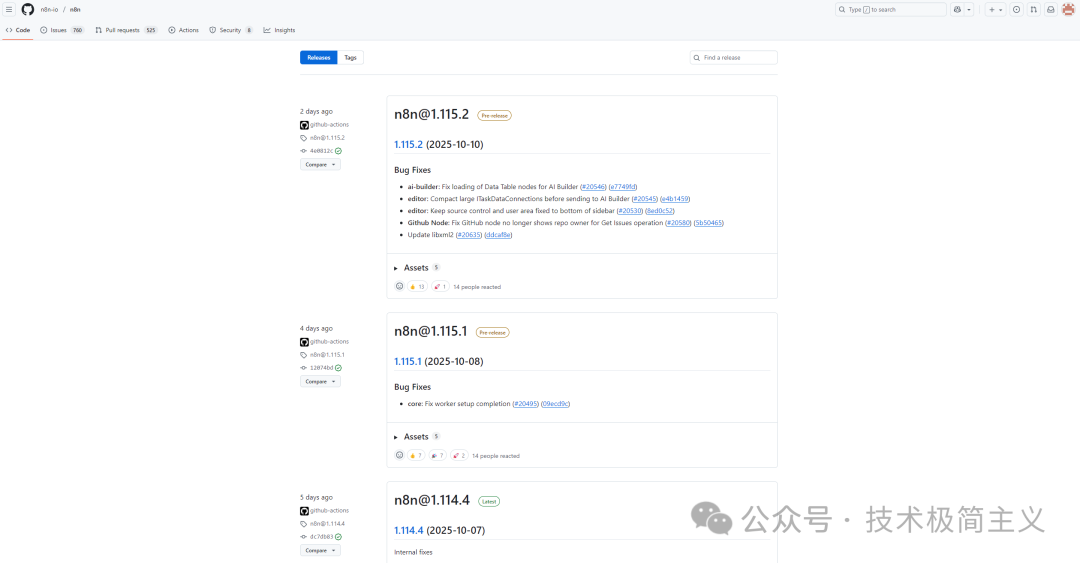Open commit e4b1459 link
The image size is (1080, 563).
click(x=675, y=199)
